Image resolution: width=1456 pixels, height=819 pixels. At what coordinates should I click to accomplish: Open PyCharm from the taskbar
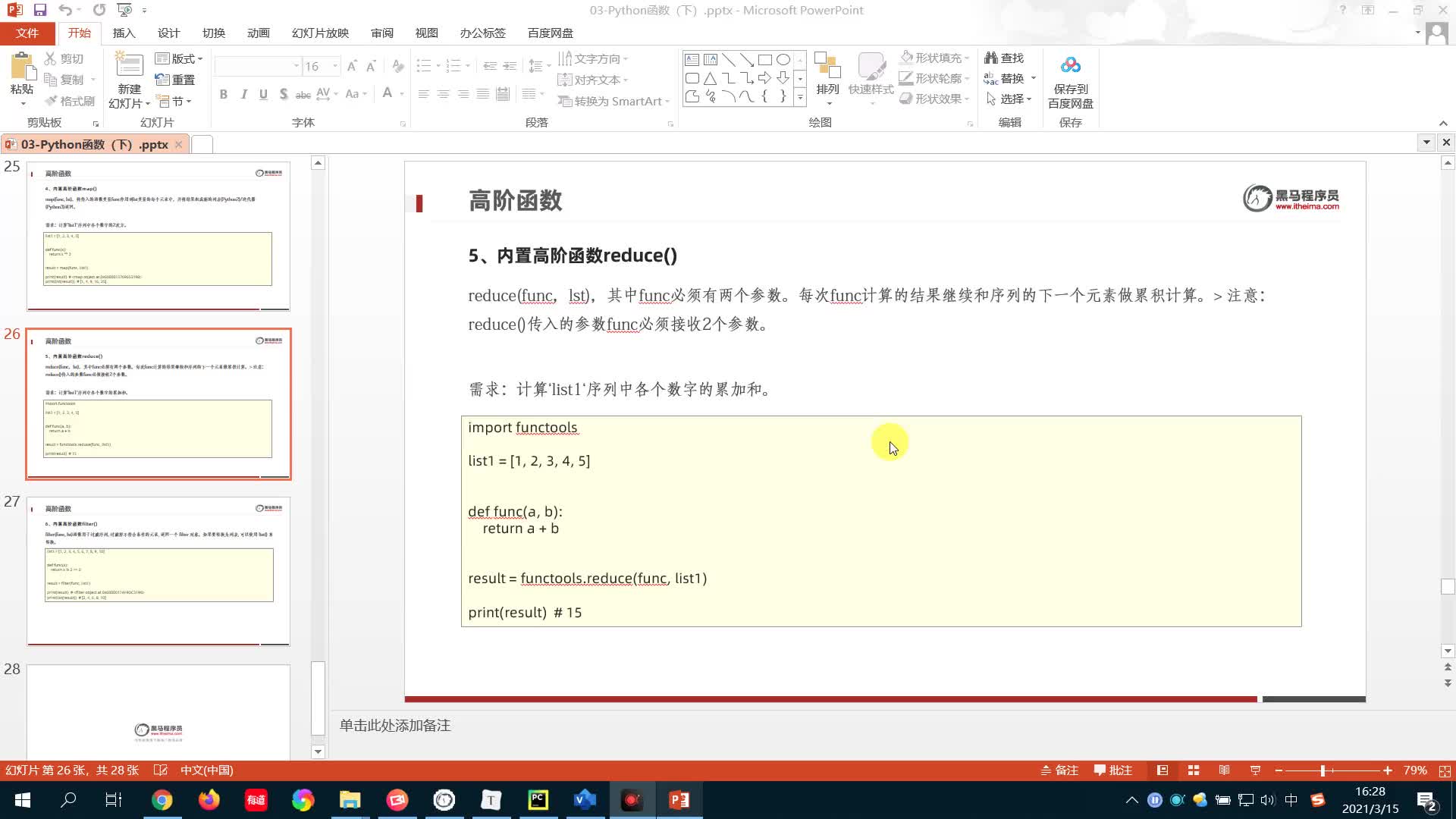[x=538, y=800]
